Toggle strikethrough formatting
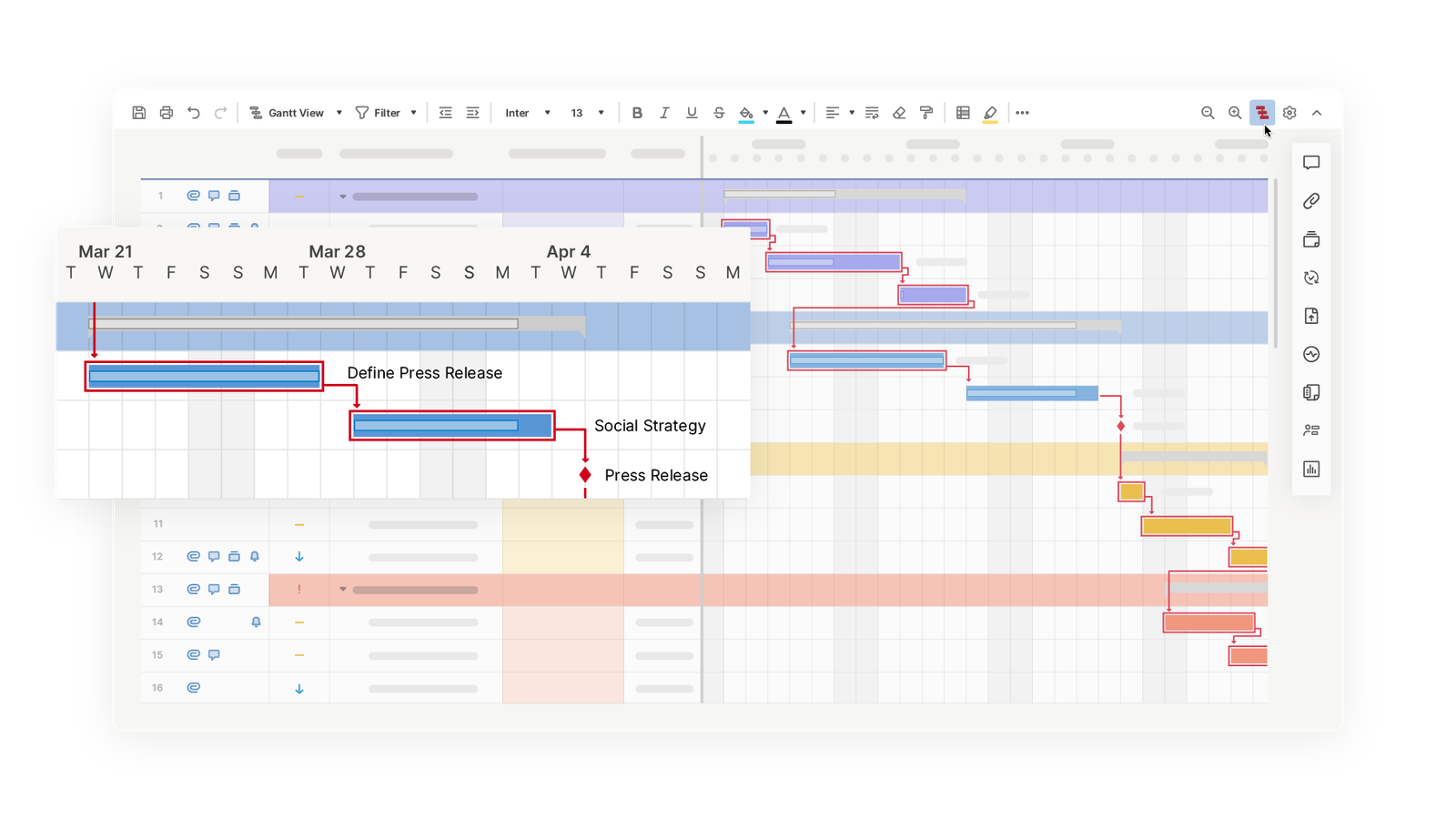 [x=719, y=112]
